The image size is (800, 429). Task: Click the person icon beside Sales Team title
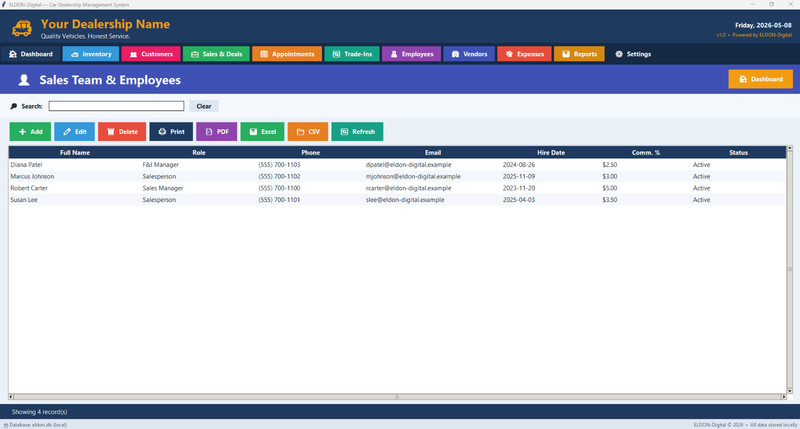pyautogui.click(x=24, y=80)
